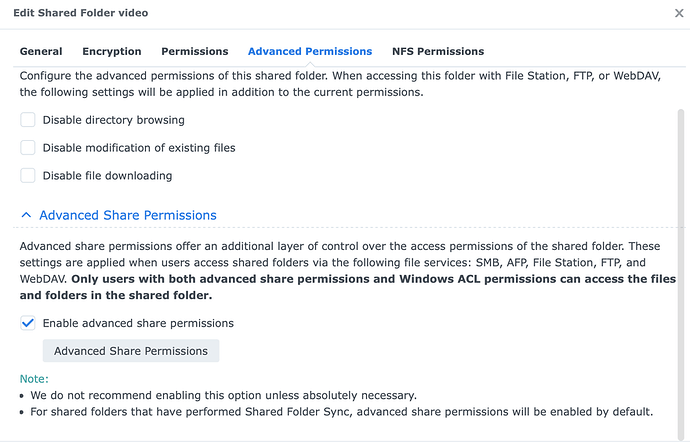The height and width of the screenshot is (445, 690).
Task: Click the blue Advanced Share Permissions section heading
Action: [128, 215]
